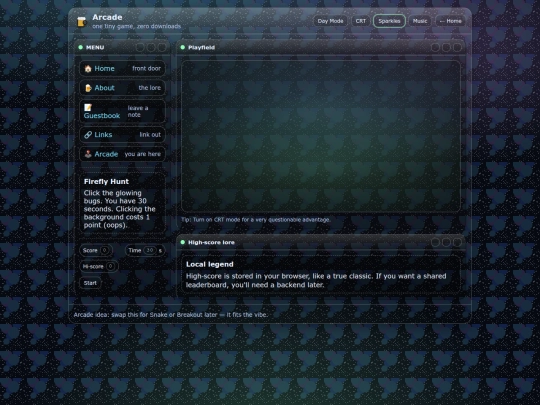Toggle Day Mode in the header
This screenshot has width=540, height=405.
pos(330,21)
